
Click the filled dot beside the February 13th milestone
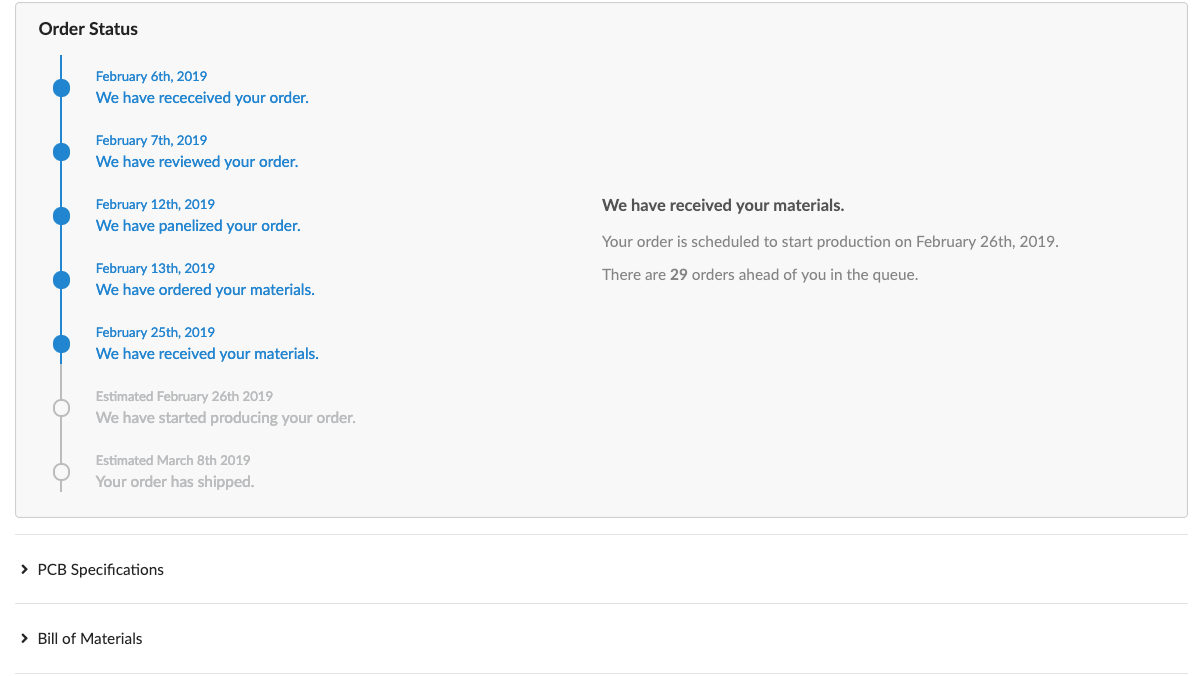[x=61, y=279]
